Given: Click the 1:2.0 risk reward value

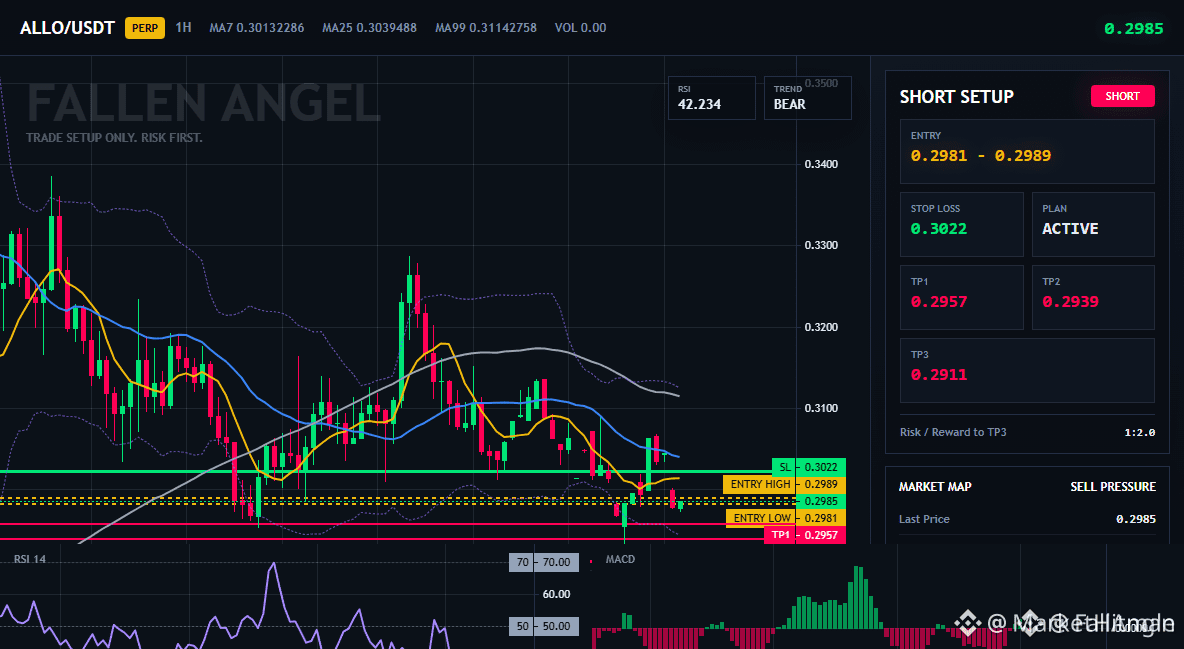Looking at the screenshot, I should coord(1139,433).
